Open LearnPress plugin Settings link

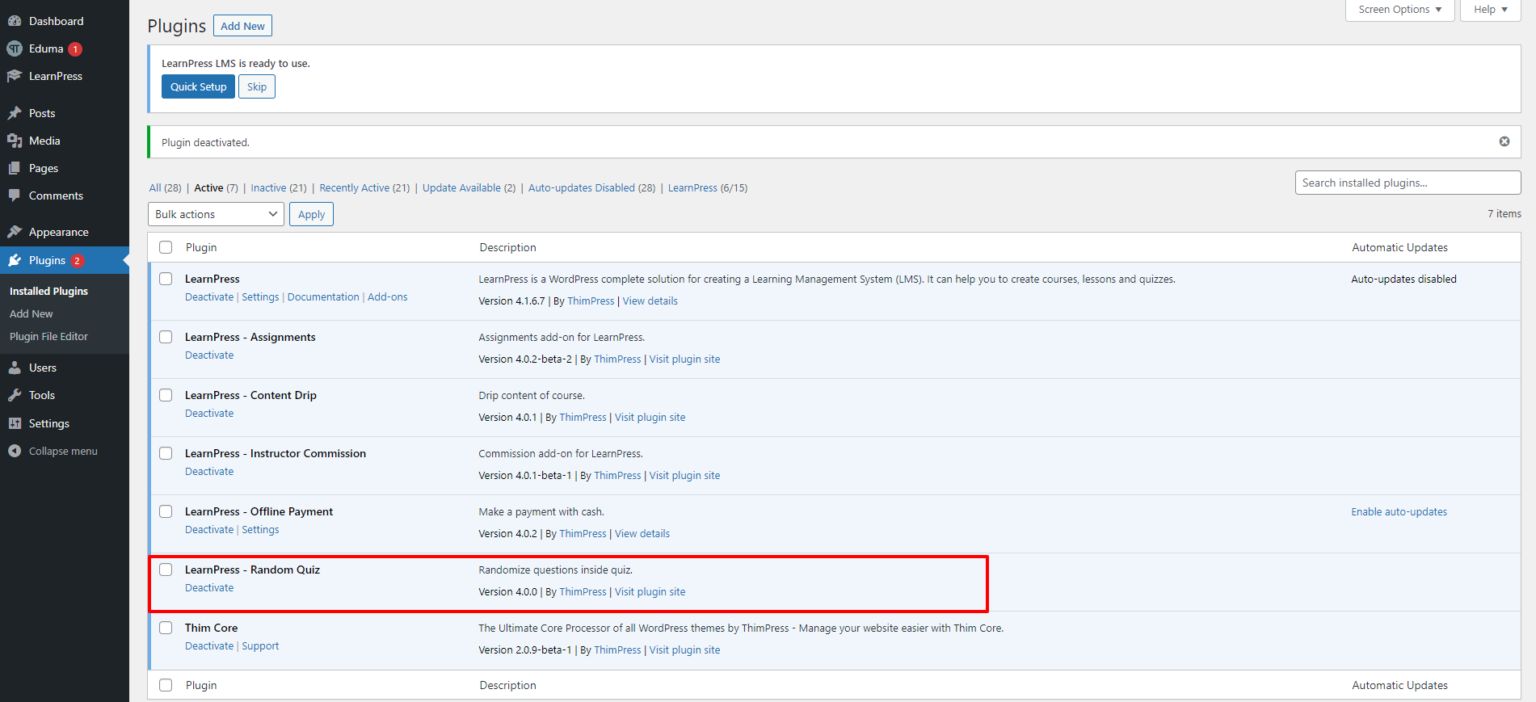click(x=260, y=297)
